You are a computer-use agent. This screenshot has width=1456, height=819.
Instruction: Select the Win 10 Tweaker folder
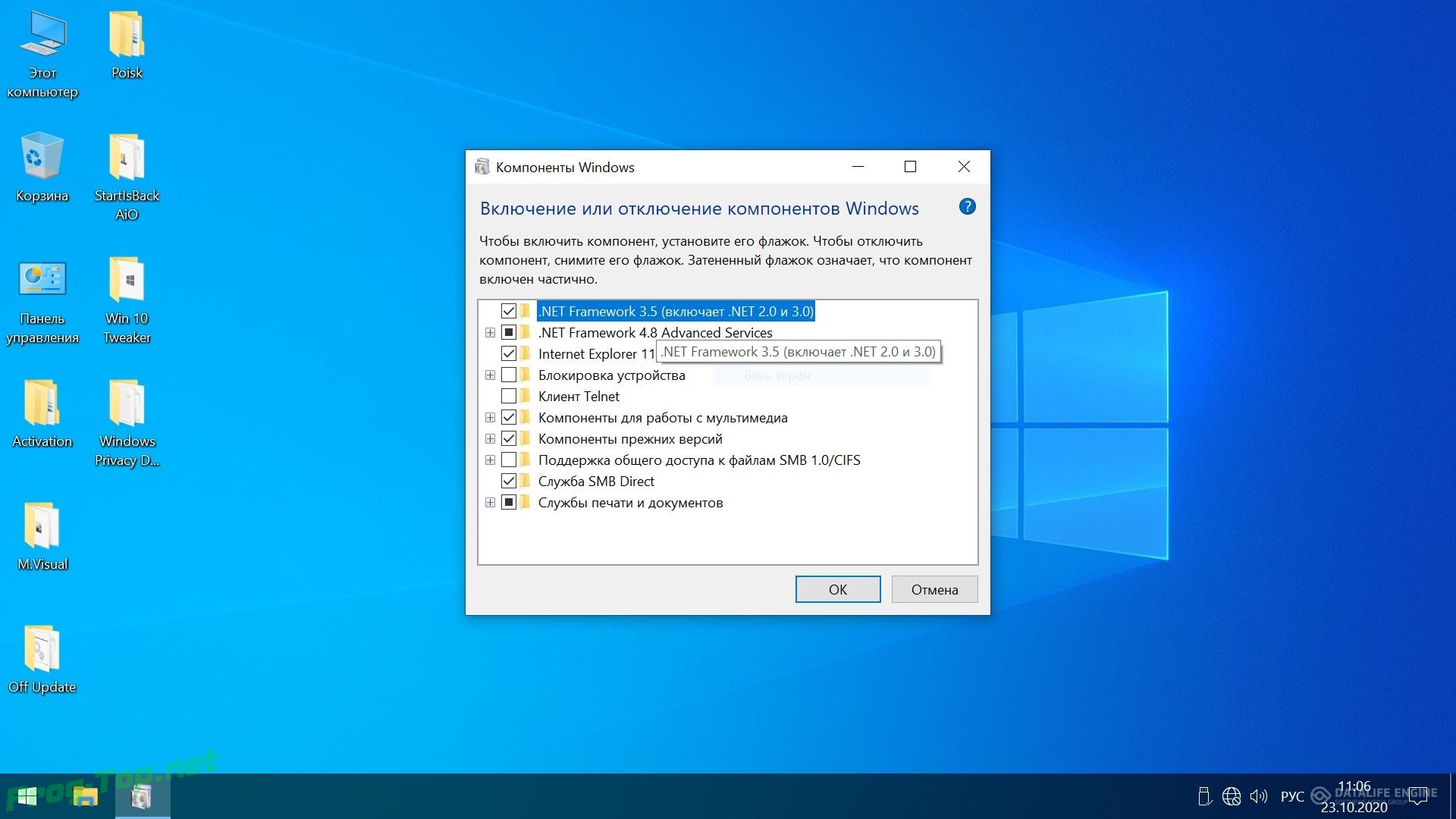coord(127,300)
